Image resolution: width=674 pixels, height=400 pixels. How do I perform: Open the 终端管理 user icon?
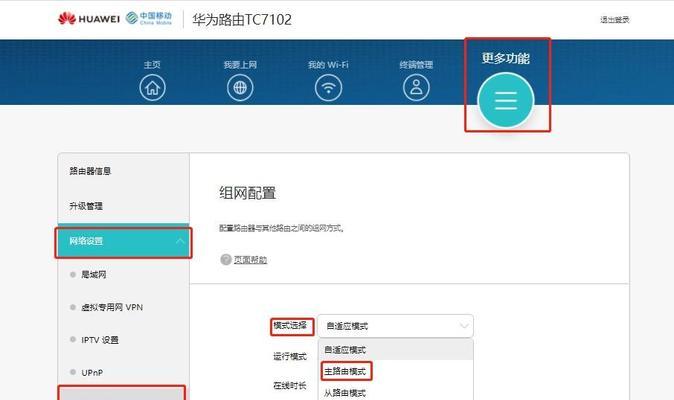point(416,88)
